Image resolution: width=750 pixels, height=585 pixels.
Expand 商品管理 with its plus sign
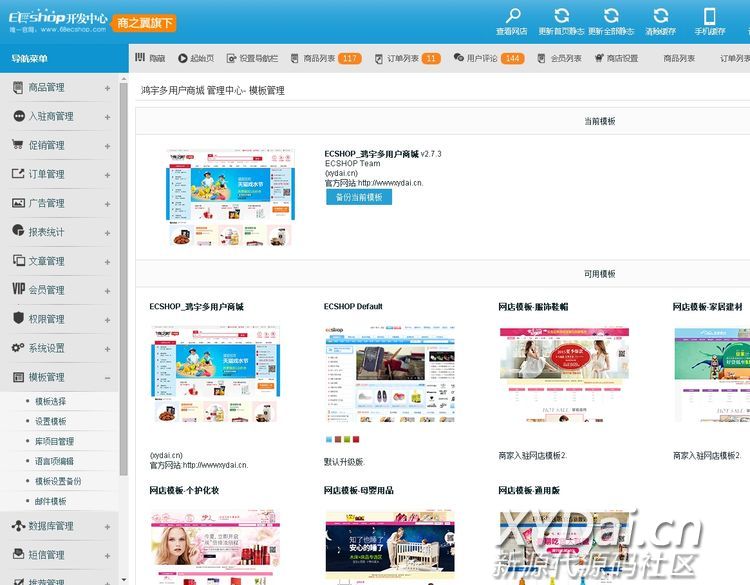coord(108,88)
